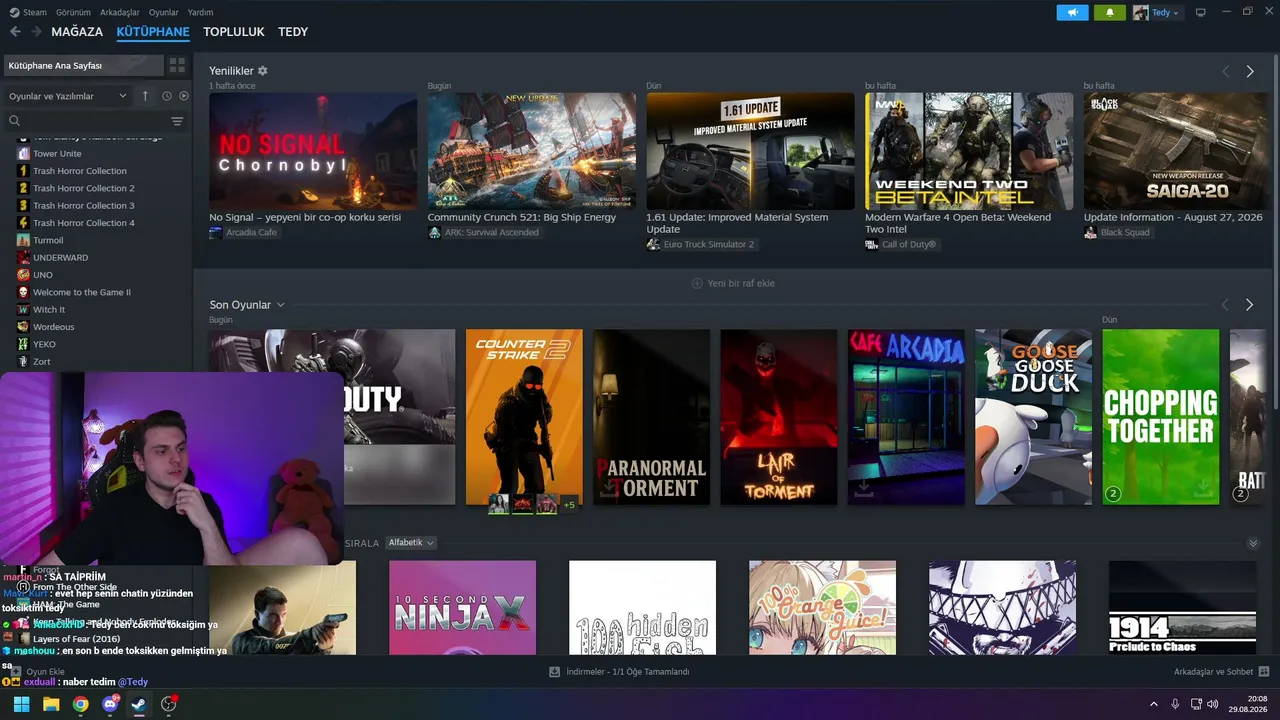Open the TEDY profile tab

coord(293,32)
